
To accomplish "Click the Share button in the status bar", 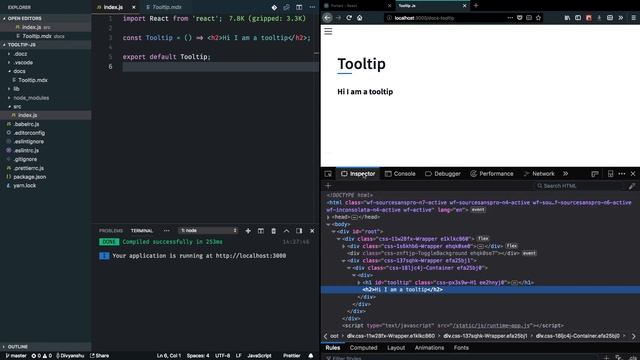I will click(99, 356).
